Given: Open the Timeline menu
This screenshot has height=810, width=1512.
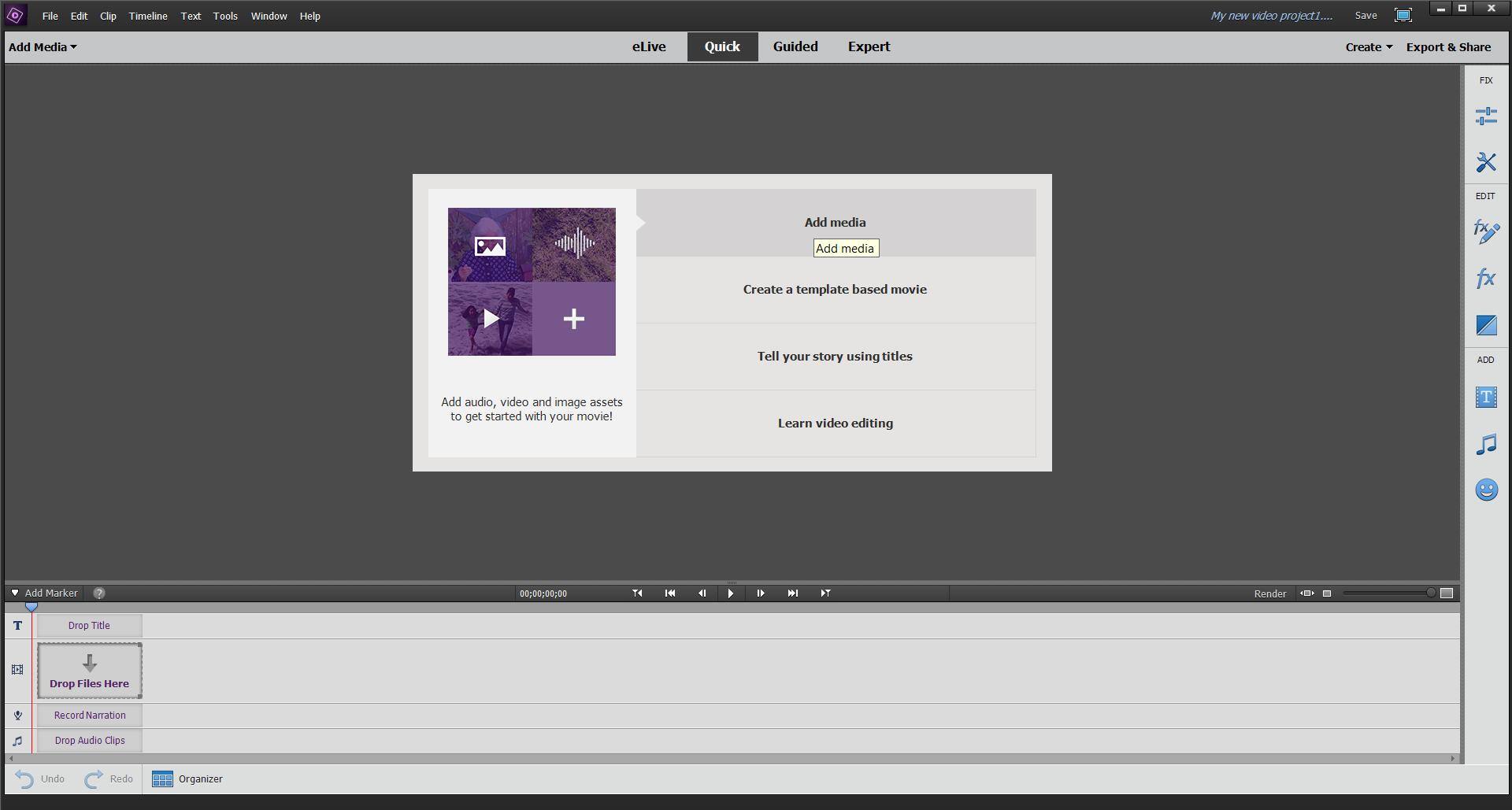Looking at the screenshot, I should click(148, 16).
